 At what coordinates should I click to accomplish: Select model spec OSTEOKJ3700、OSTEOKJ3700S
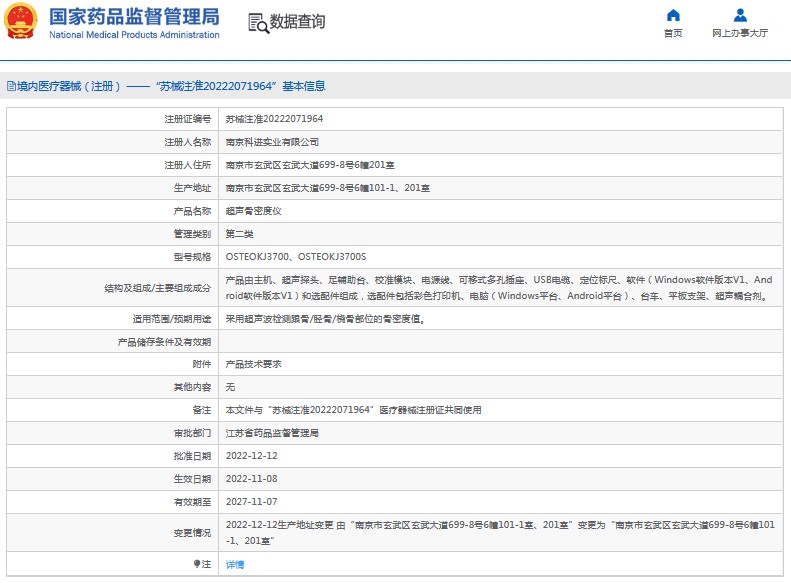(296, 257)
